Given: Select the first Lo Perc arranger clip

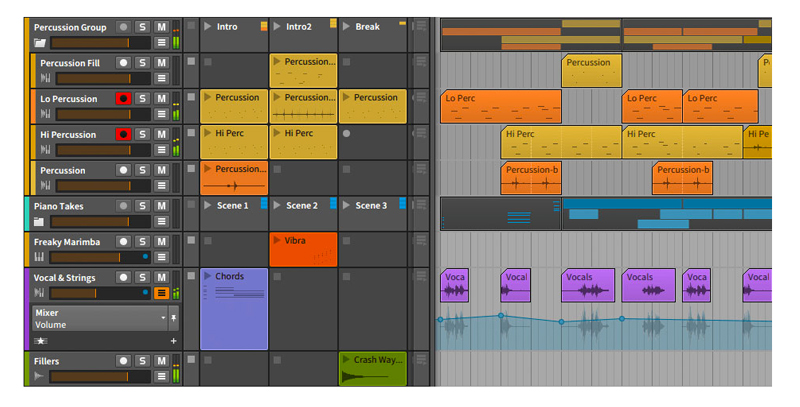Looking at the screenshot, I should (x=500, y=106).
